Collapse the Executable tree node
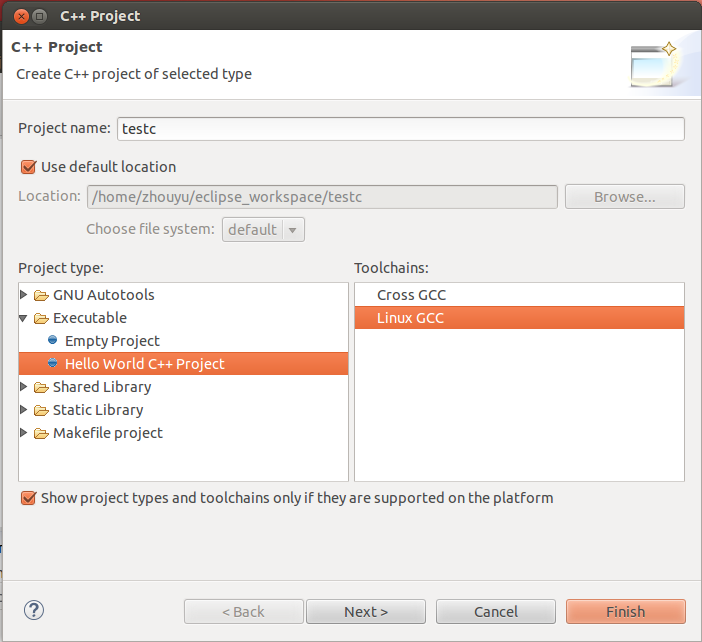 [25, 318]
